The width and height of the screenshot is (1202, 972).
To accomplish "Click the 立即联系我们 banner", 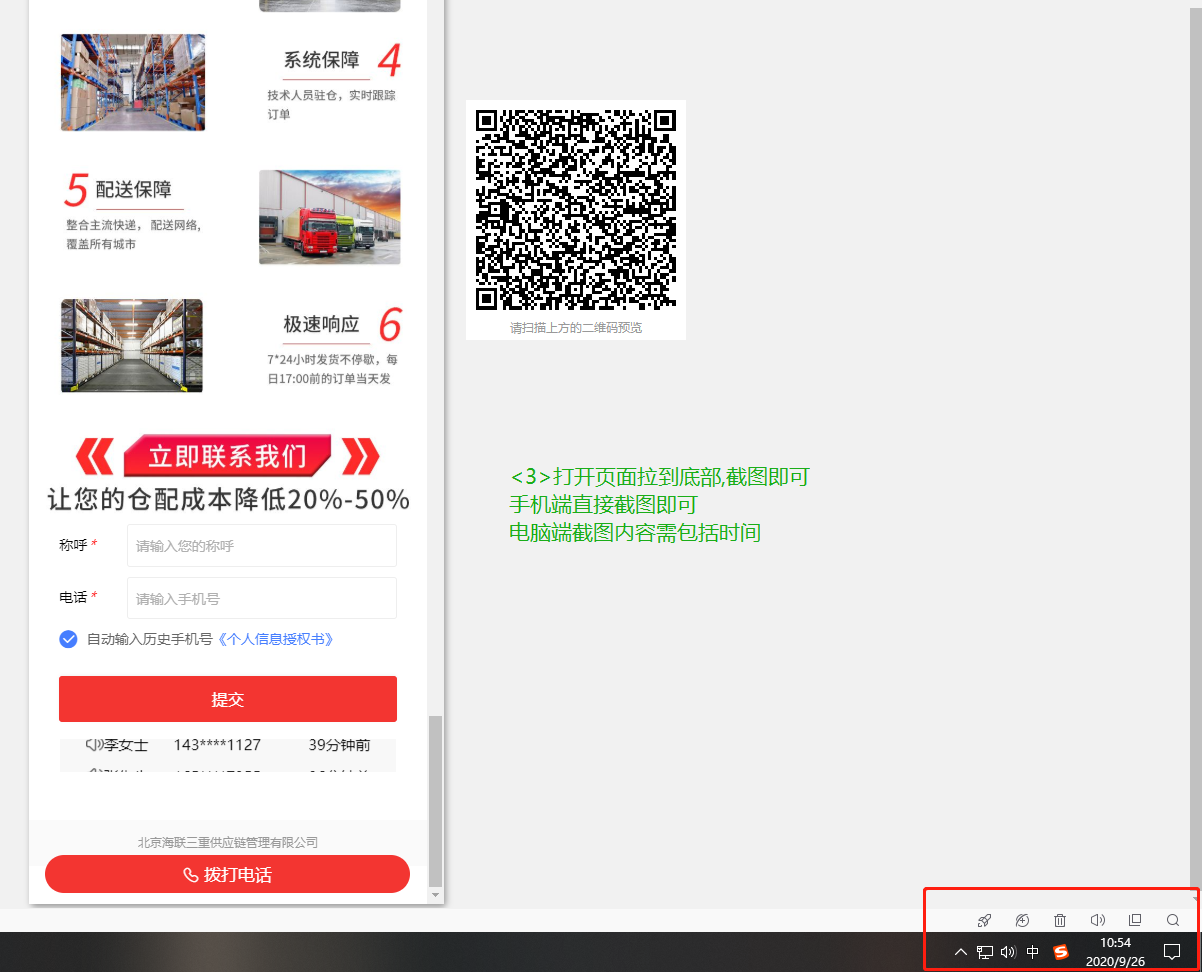I will [x=228, y=456].
